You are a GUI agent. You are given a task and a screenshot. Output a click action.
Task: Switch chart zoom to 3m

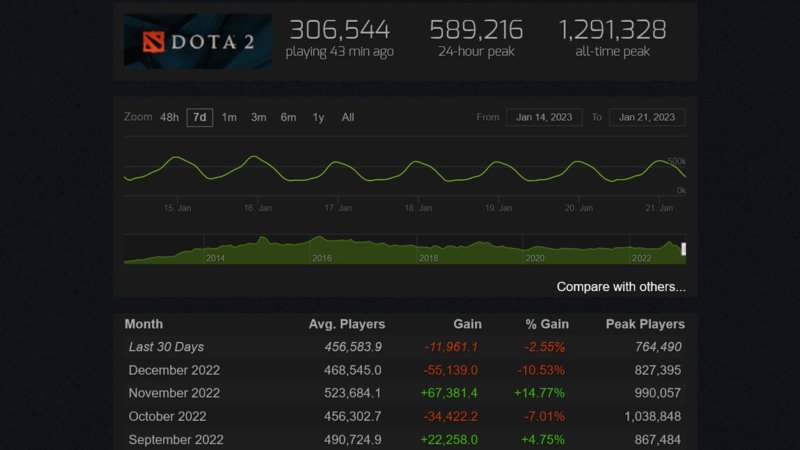(259, 117)
